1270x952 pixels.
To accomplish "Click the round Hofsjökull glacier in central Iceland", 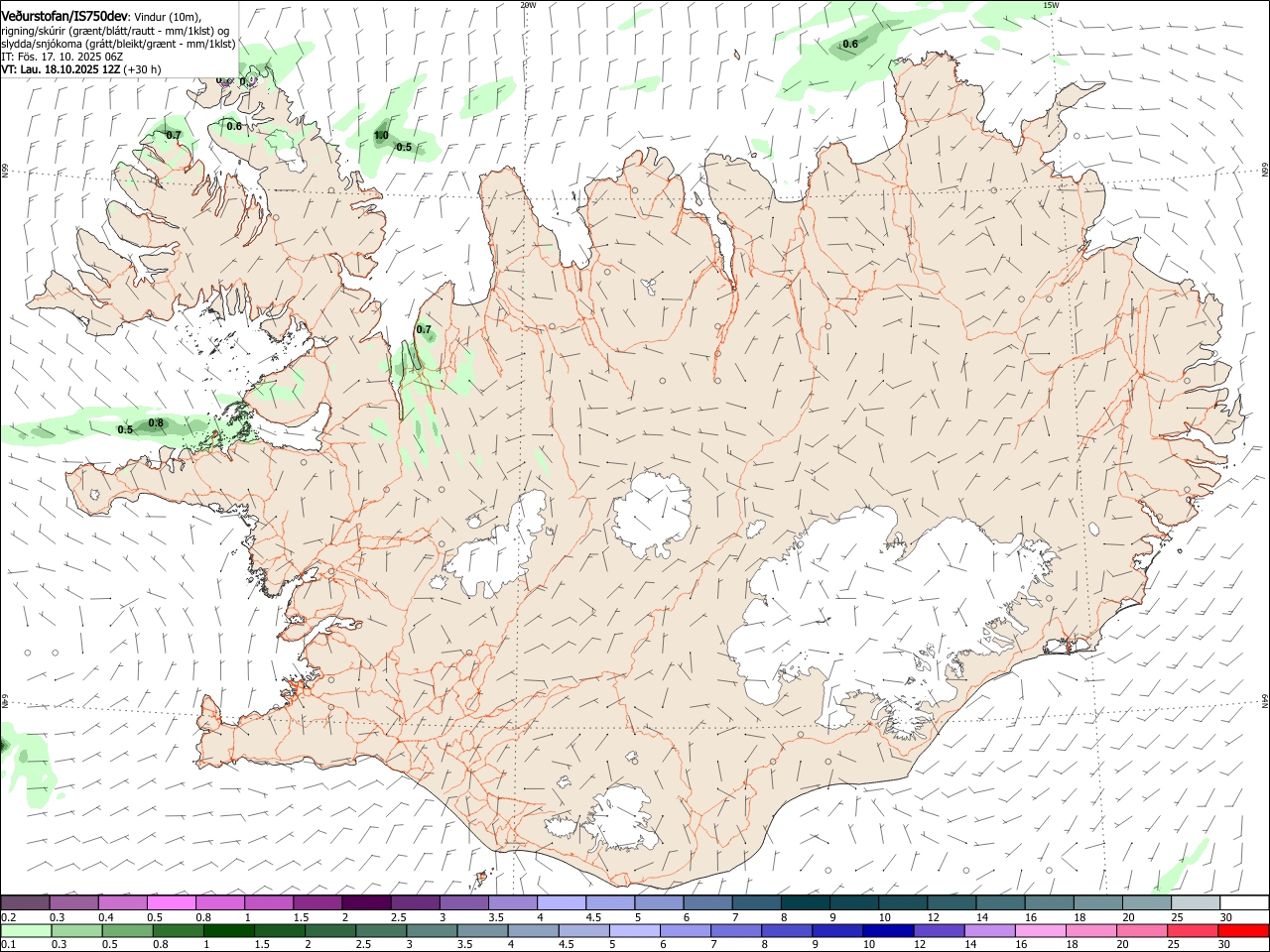I will [652, 514].
